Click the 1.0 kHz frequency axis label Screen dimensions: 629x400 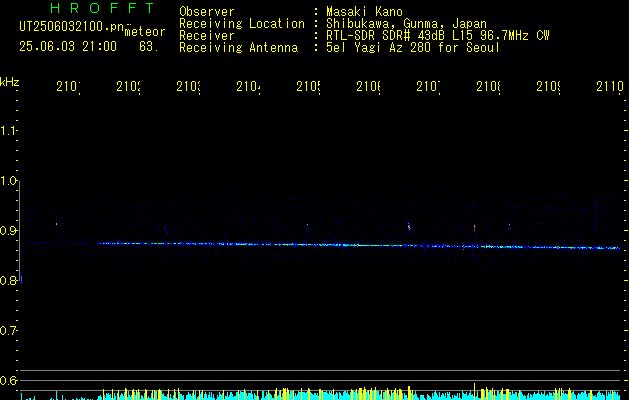[8, 181]
